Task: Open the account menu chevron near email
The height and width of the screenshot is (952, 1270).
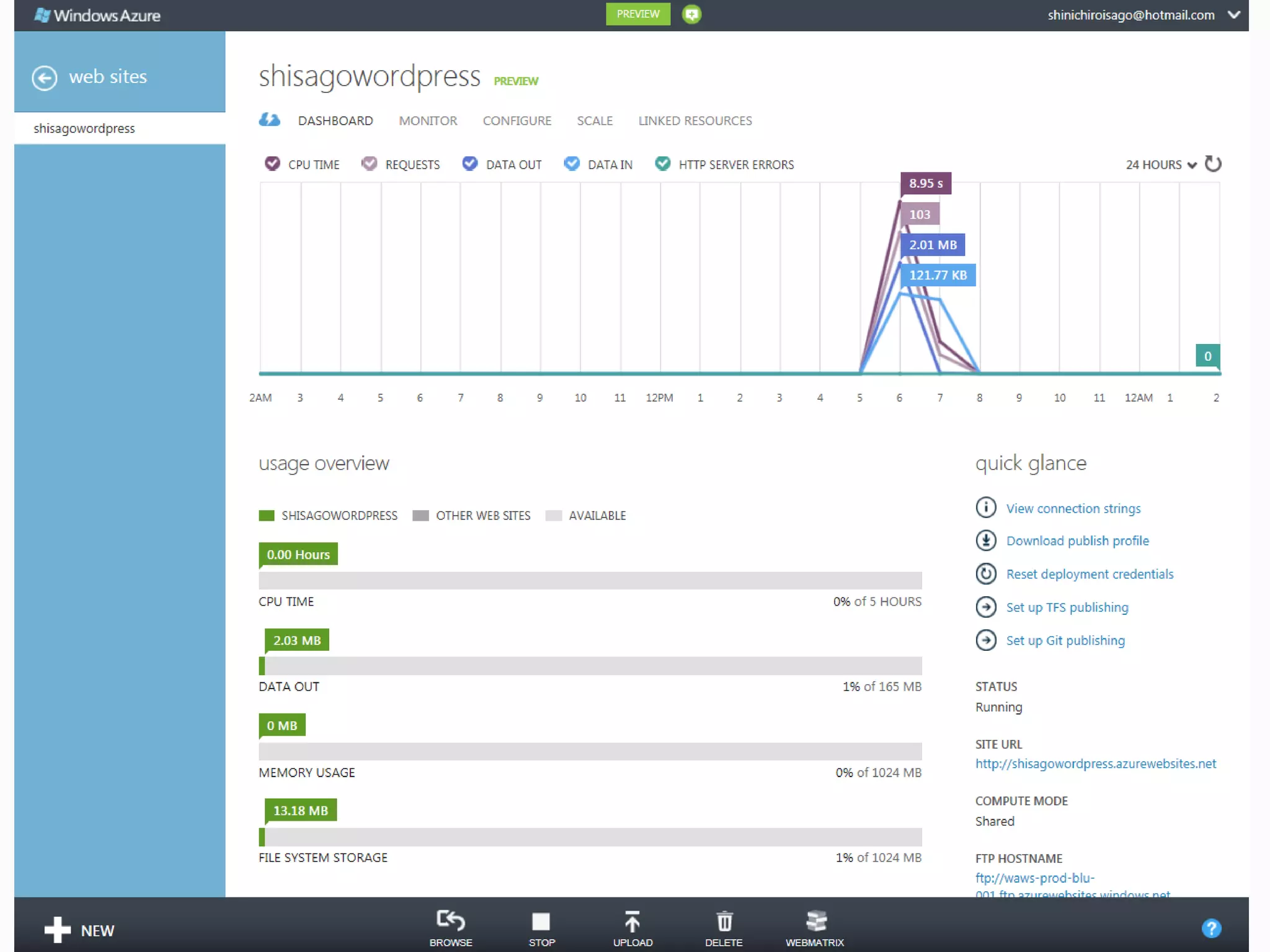Action: (x=1233, y=15)
